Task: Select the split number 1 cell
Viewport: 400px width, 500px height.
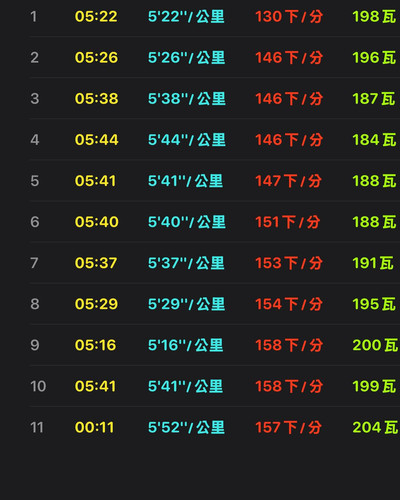Action: pos(34,16)
